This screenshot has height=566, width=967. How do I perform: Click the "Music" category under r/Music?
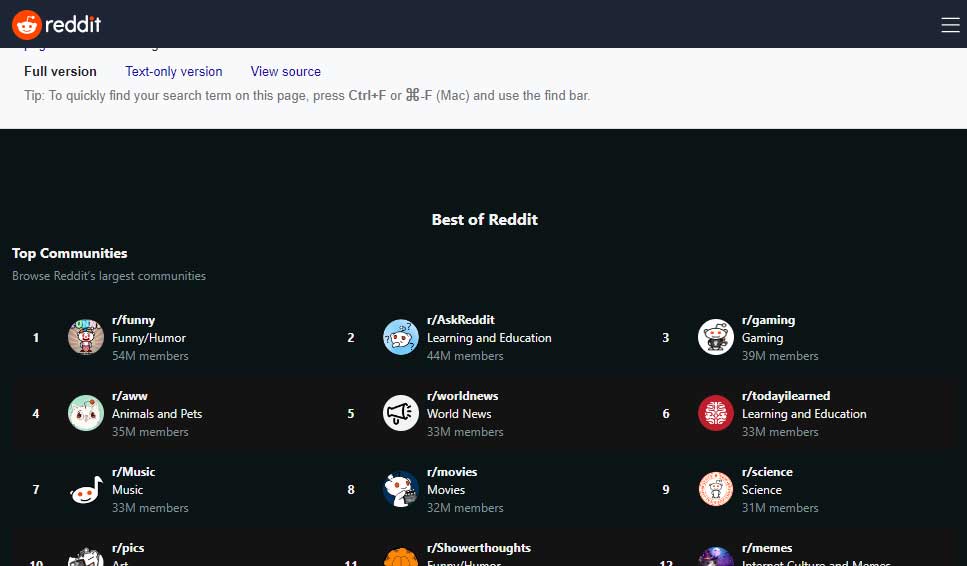pyautogui.click(x=127, y=490)
